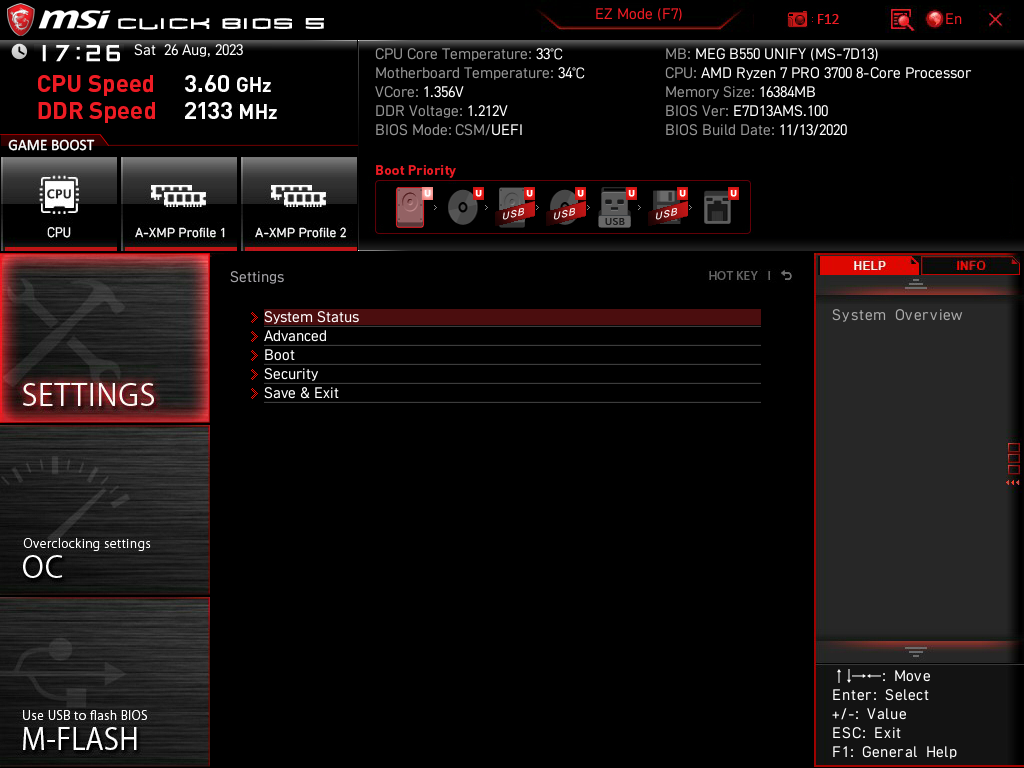Click the GAME BOOST label
Viewport: 1024px width, 768px height.
pyautogui.click(x=51, y=145)
